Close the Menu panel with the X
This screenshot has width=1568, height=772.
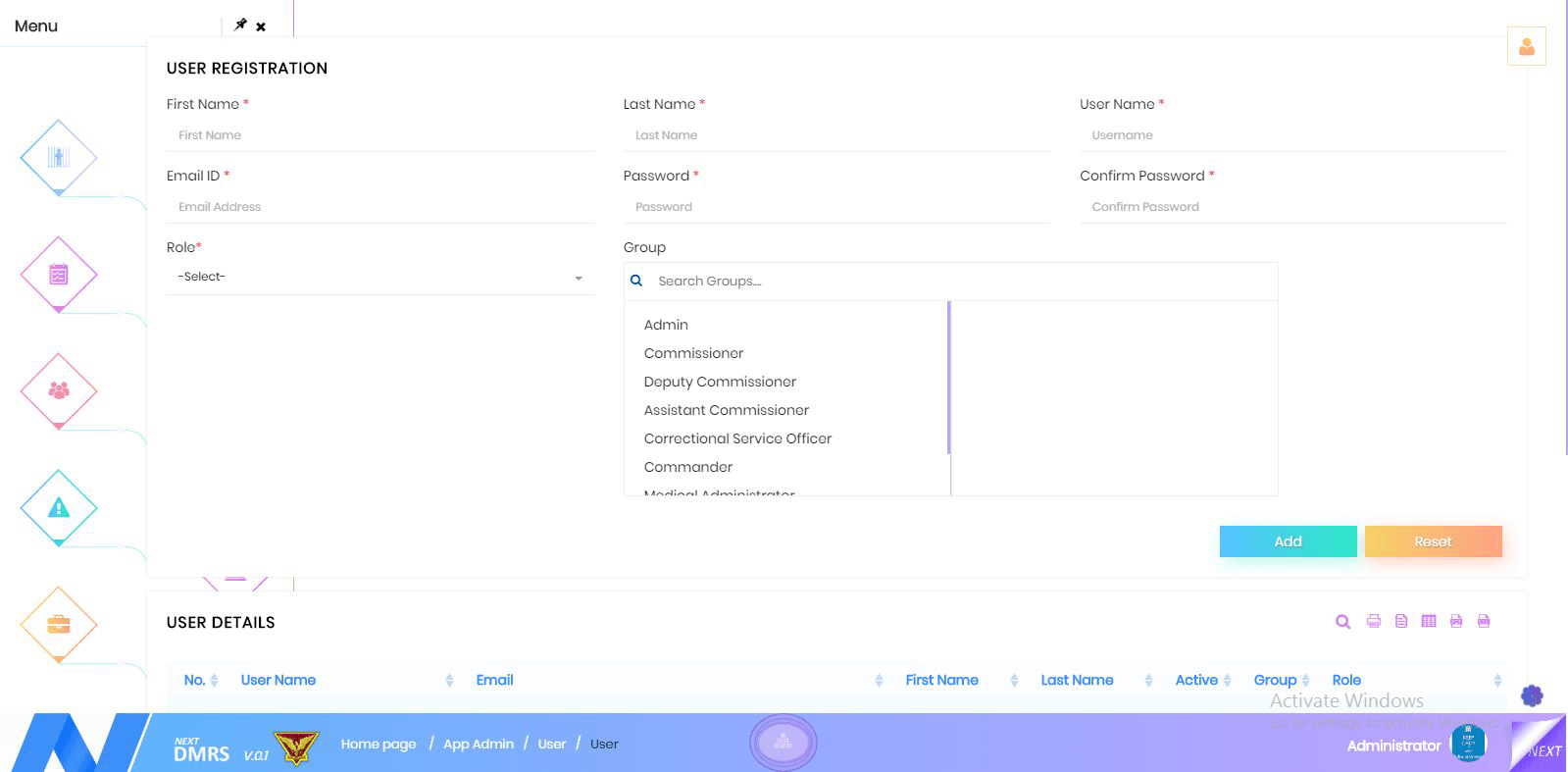261,26
